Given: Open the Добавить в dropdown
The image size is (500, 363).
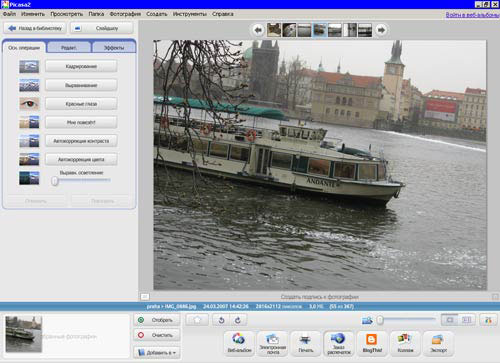Looking at the screenshot, I should [x=157, y=352].
